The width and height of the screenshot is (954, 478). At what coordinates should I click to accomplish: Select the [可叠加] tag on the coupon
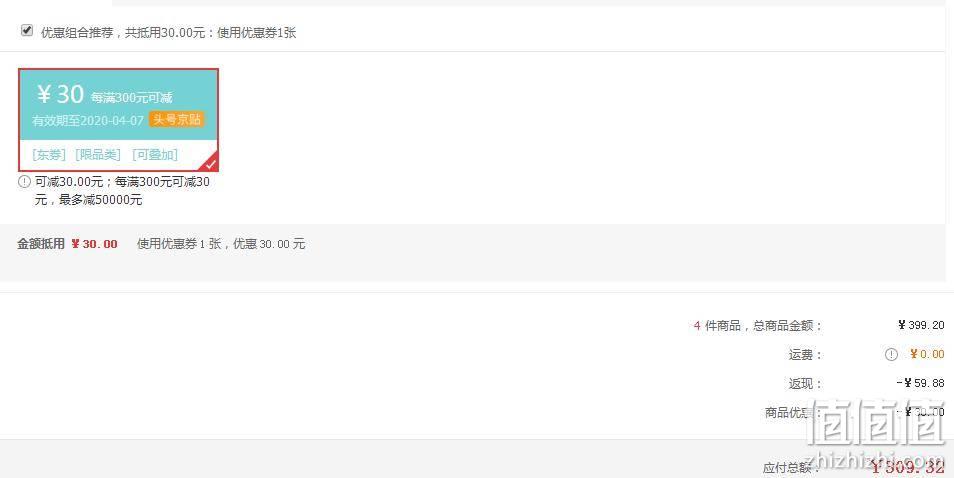155,155
